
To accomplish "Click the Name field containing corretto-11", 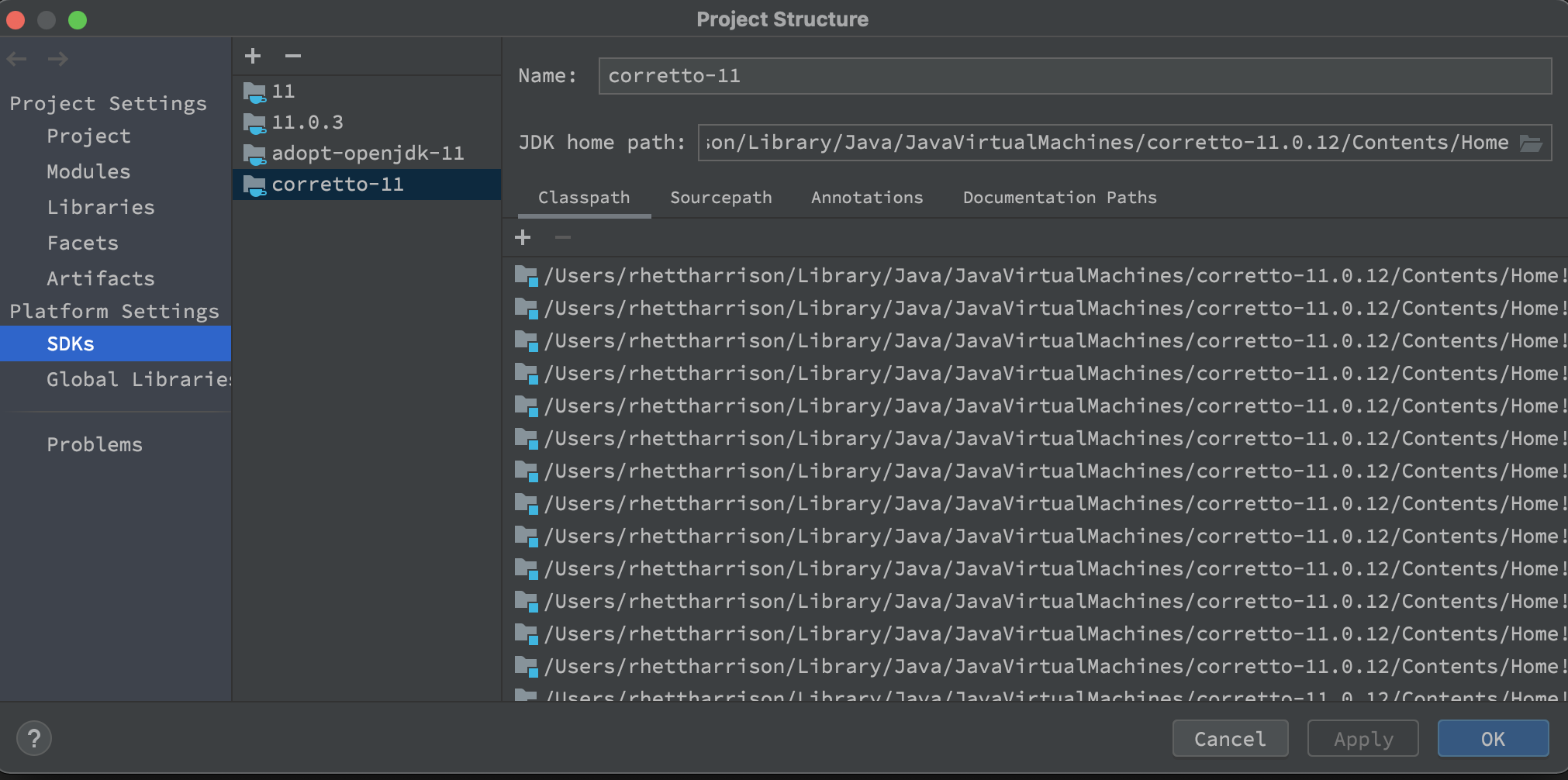I will coord(1075,76).
